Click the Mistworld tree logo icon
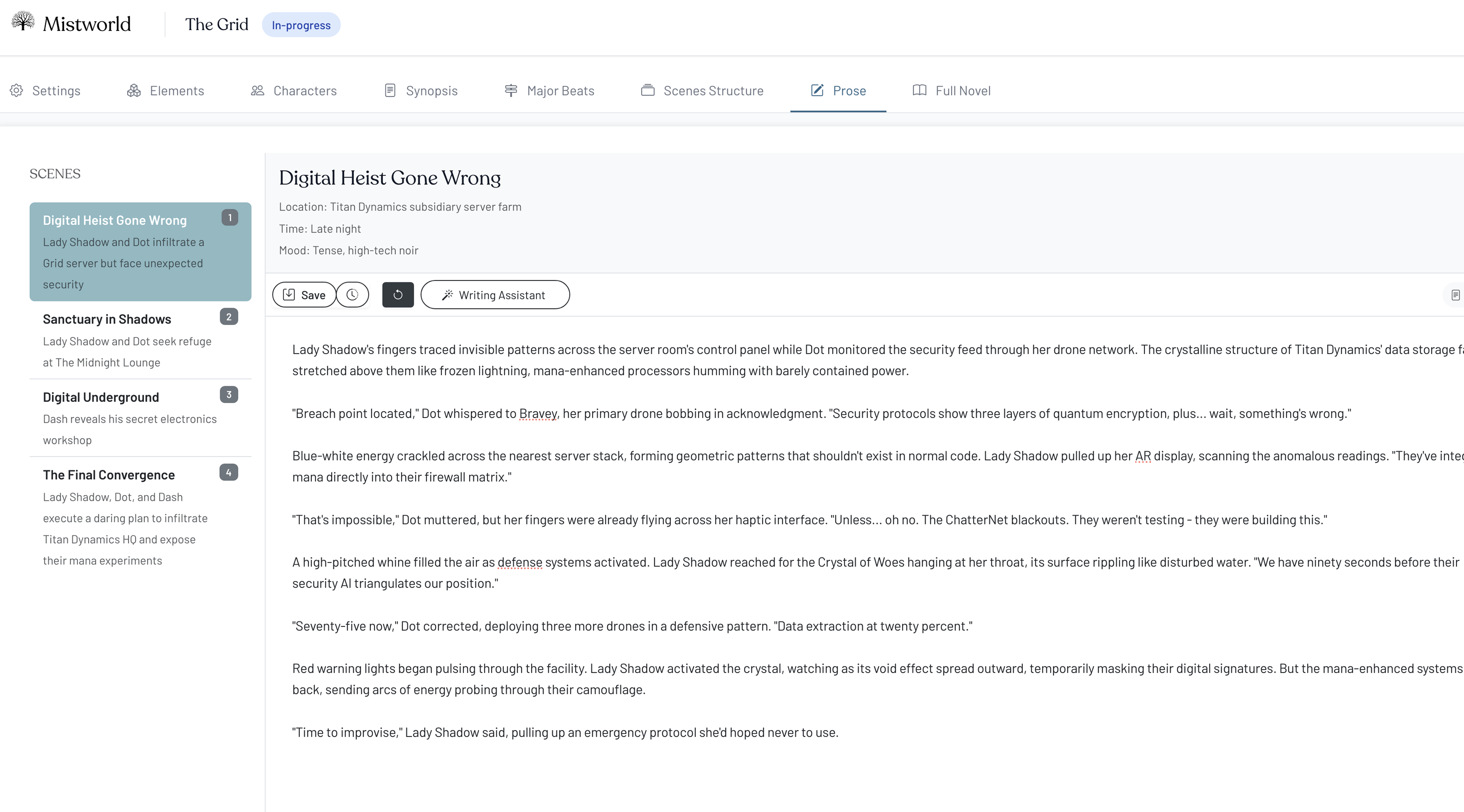The image size is (1464, 812). [23, 21]
